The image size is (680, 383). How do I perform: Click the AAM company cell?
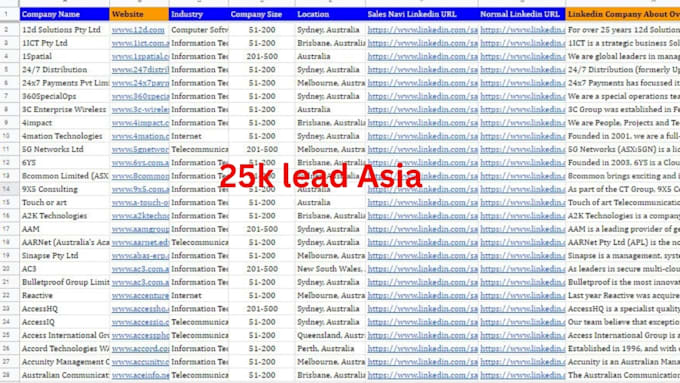[64, 229]
